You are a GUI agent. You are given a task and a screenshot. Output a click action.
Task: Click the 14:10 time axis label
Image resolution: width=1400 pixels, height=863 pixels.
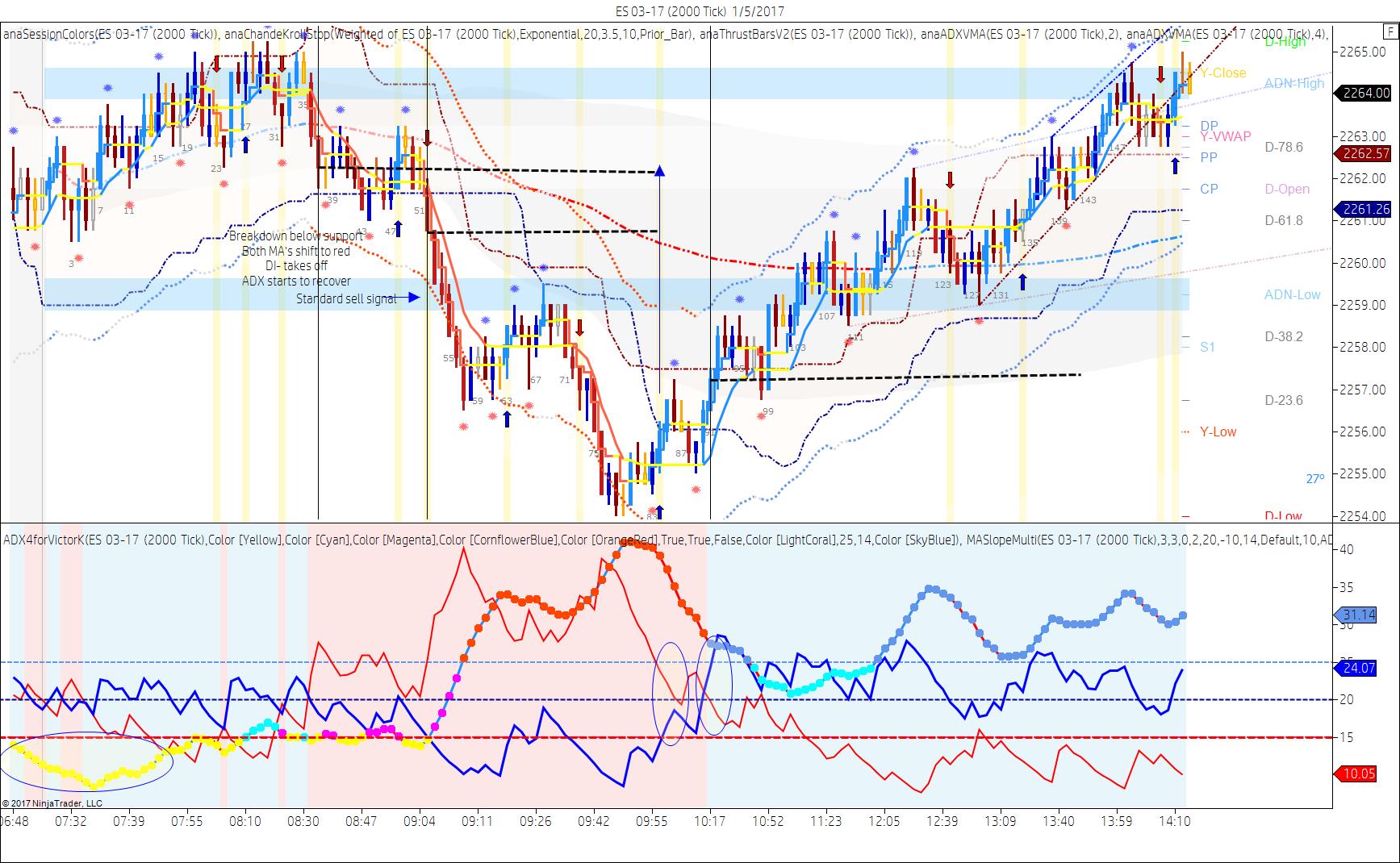1175,821
